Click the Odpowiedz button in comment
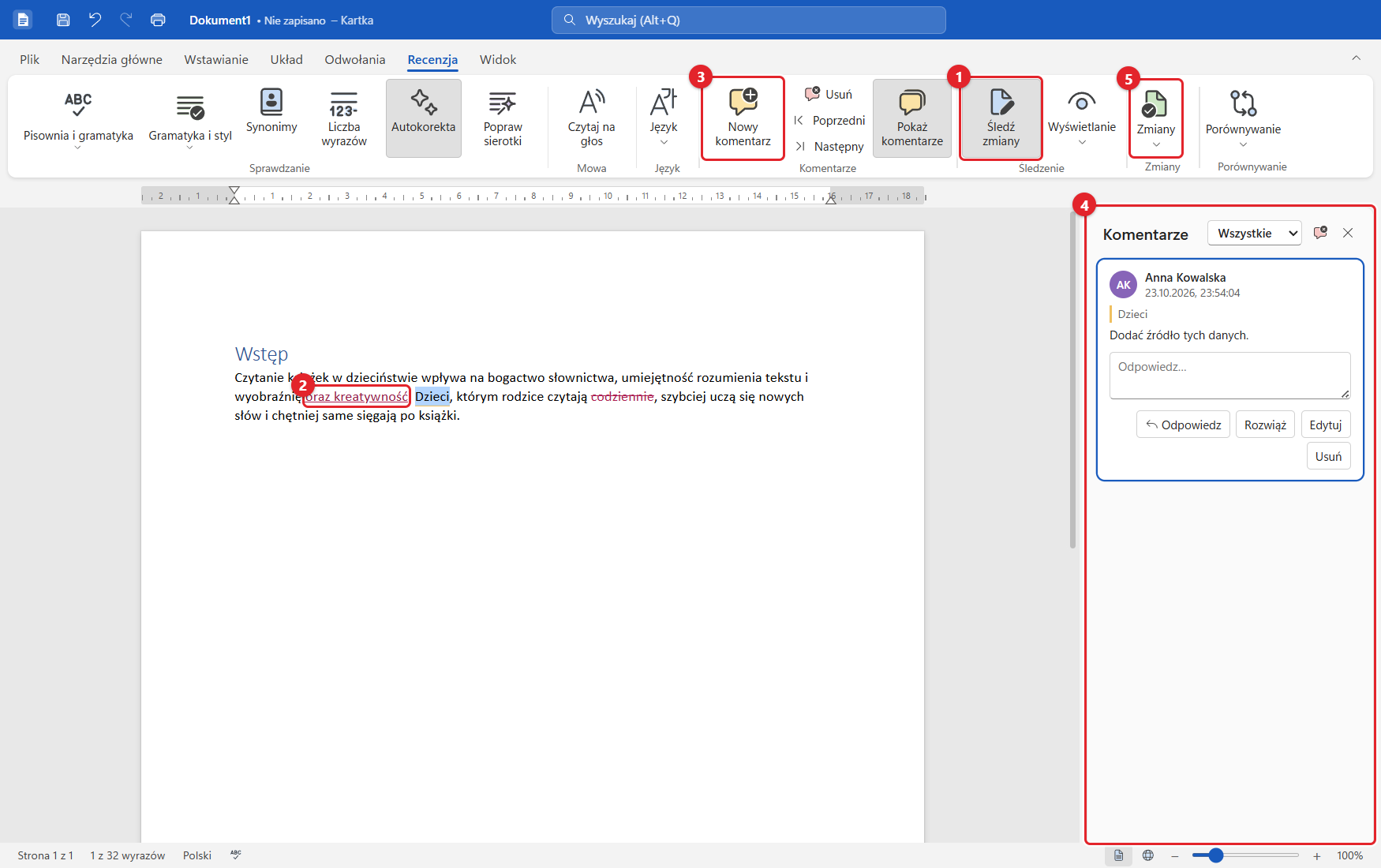This screenshot has height=868, width=1381. [1183, 425]
